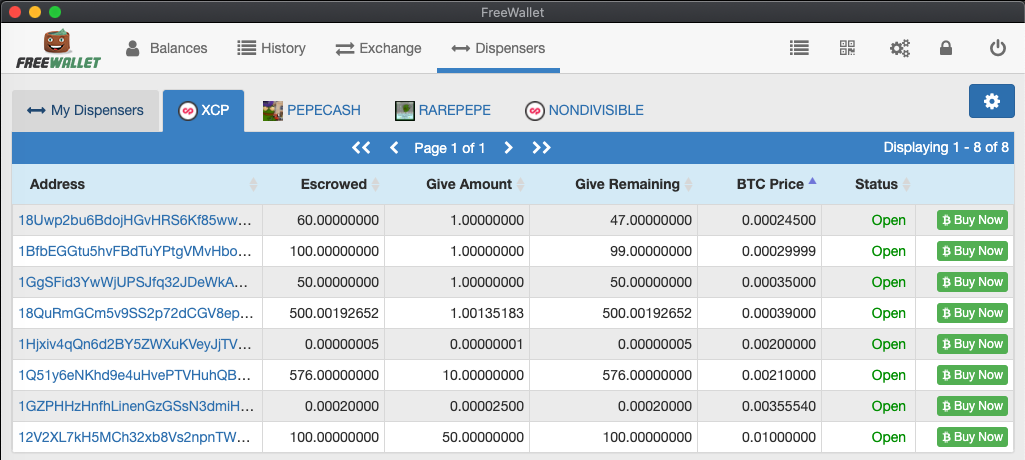Open address 18Uwp2bu6BdojHGvHRS6Kf85ww

pos(135,220)
